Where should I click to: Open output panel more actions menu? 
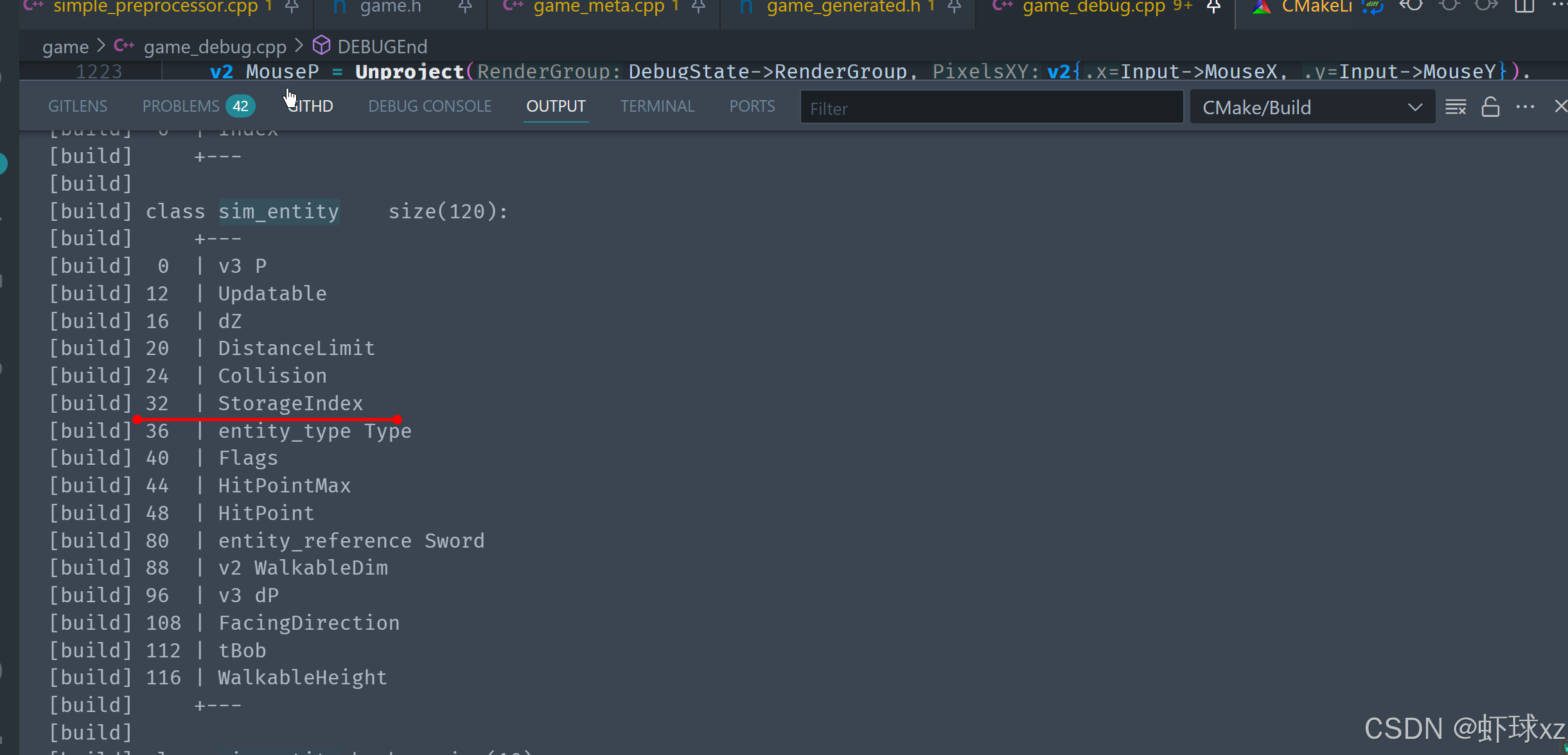pyautogui.click(x=1525, y=107)
